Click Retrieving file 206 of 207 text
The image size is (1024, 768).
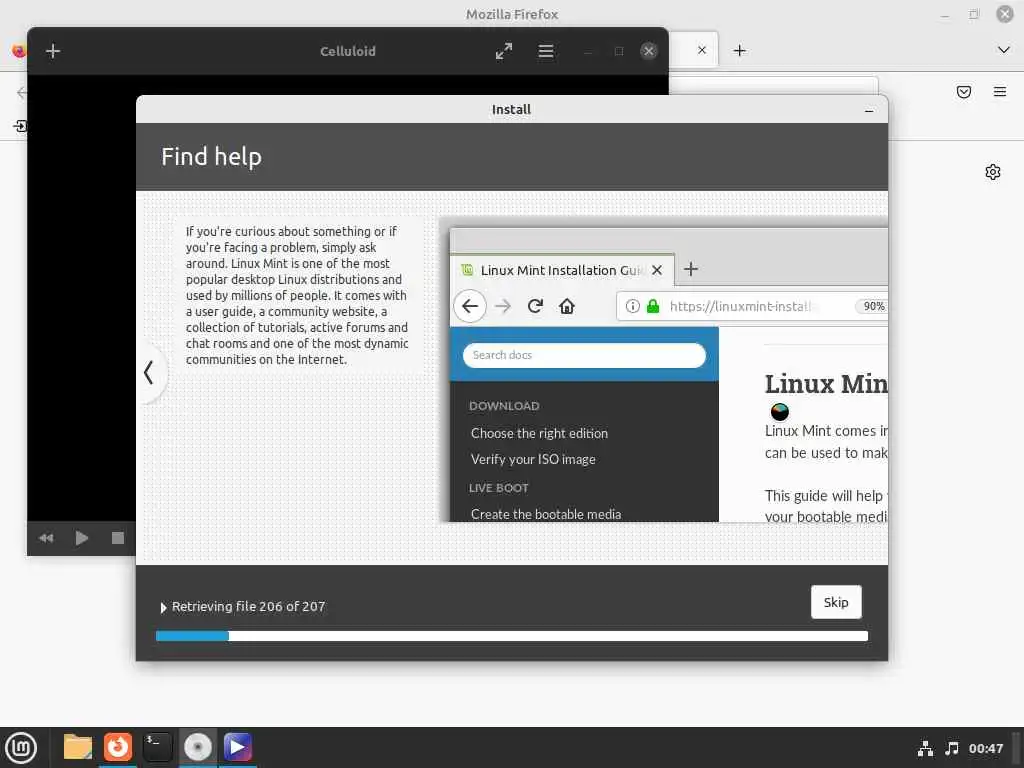(248, 607)
